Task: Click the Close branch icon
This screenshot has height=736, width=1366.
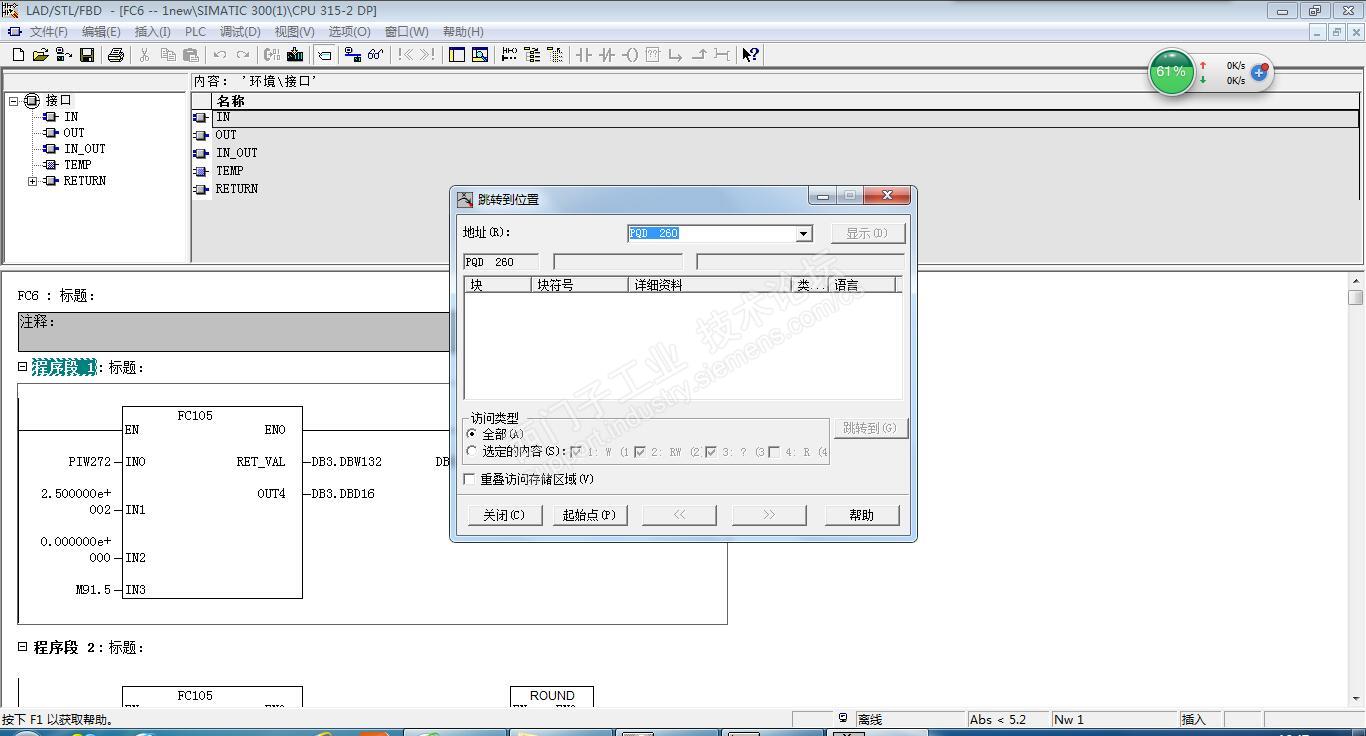Action: [699, 55]
